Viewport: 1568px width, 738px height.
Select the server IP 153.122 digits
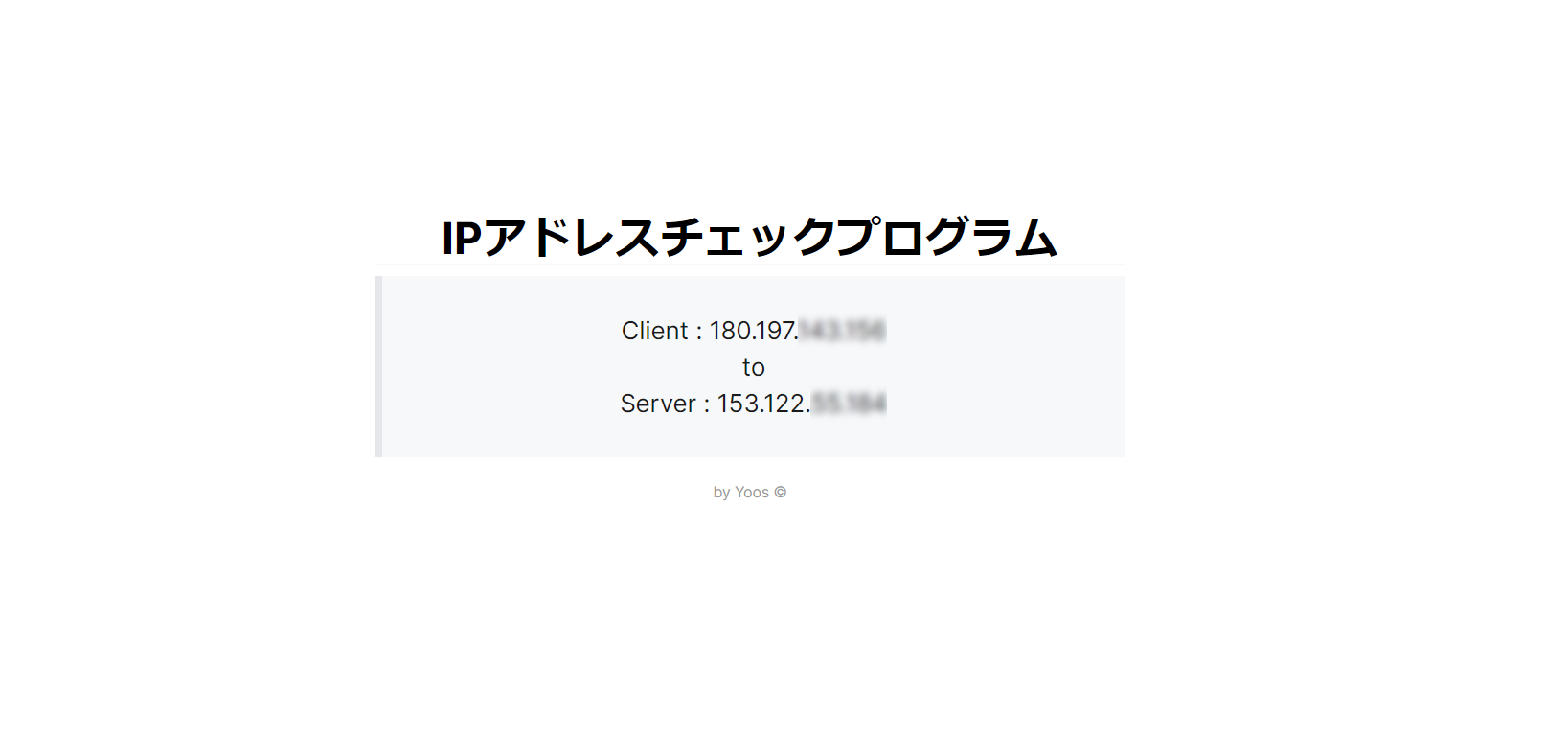tap(763, 404)
